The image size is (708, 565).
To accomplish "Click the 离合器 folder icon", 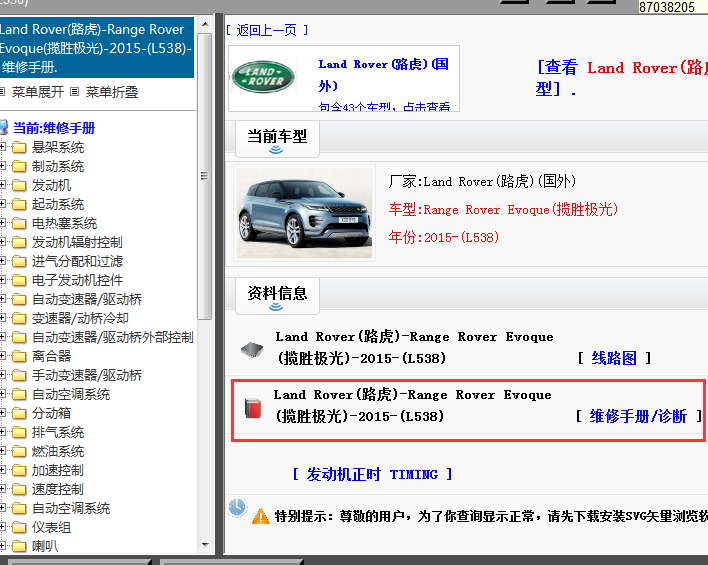I will point(19,356).
